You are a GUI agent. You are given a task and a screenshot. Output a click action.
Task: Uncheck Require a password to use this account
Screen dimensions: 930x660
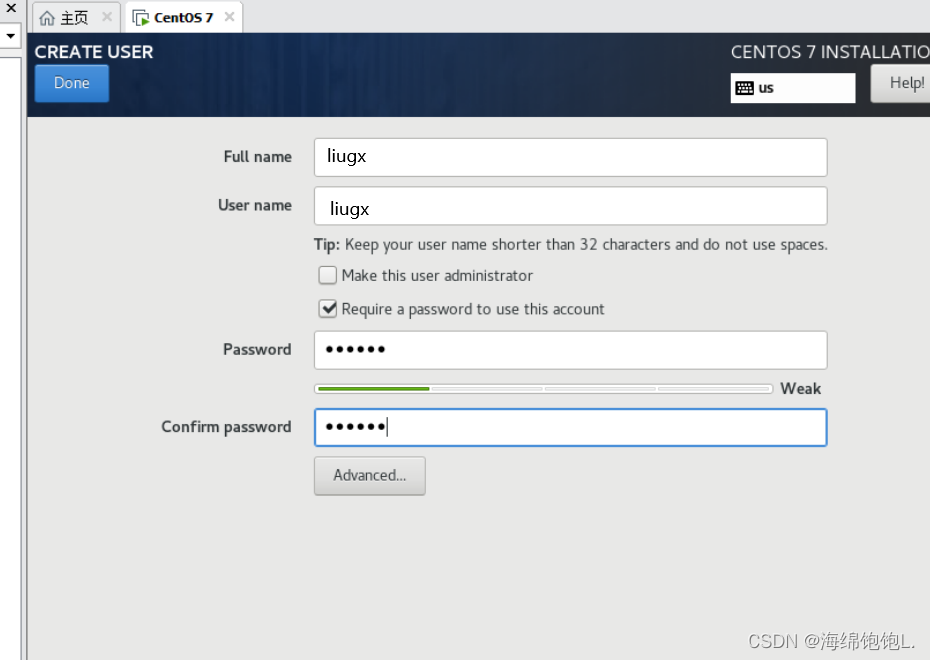pos(327,309)
